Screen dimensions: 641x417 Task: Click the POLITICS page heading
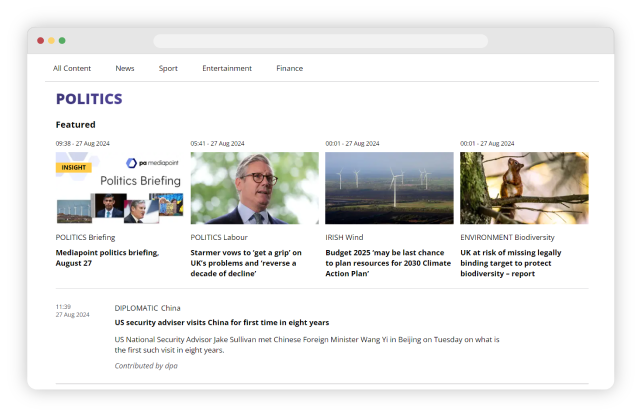point(89,99)
